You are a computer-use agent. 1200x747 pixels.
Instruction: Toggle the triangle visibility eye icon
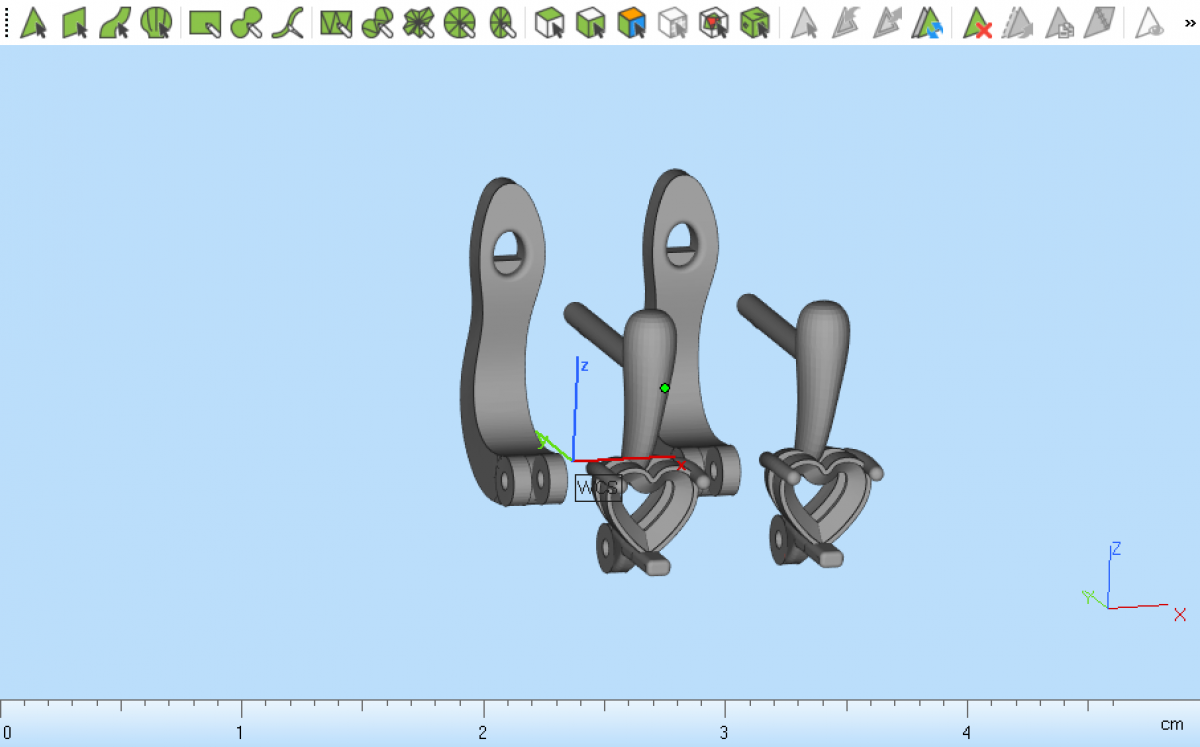click(1151, 22)
